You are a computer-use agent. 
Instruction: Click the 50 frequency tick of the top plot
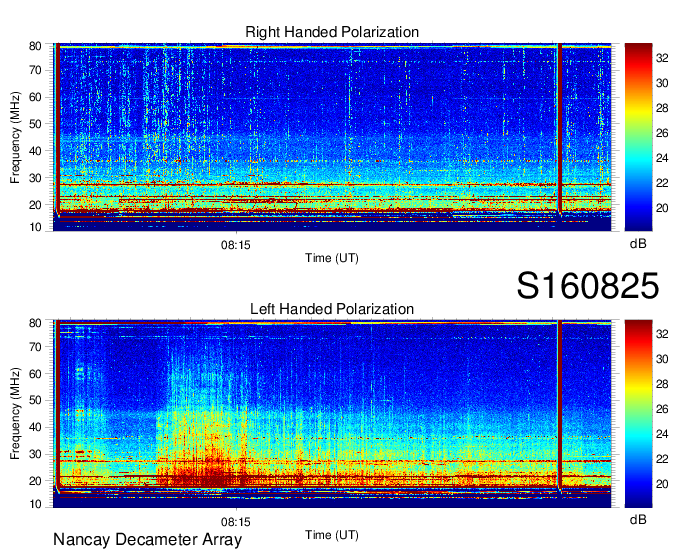[x=35, y=124]
